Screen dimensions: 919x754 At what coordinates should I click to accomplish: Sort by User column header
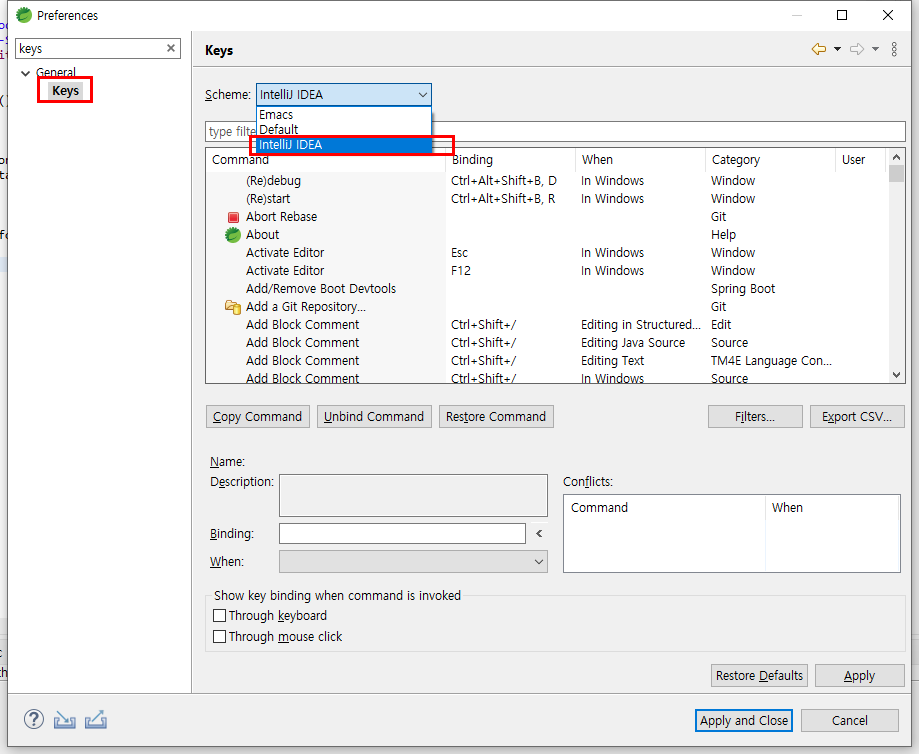click(860, 159)
